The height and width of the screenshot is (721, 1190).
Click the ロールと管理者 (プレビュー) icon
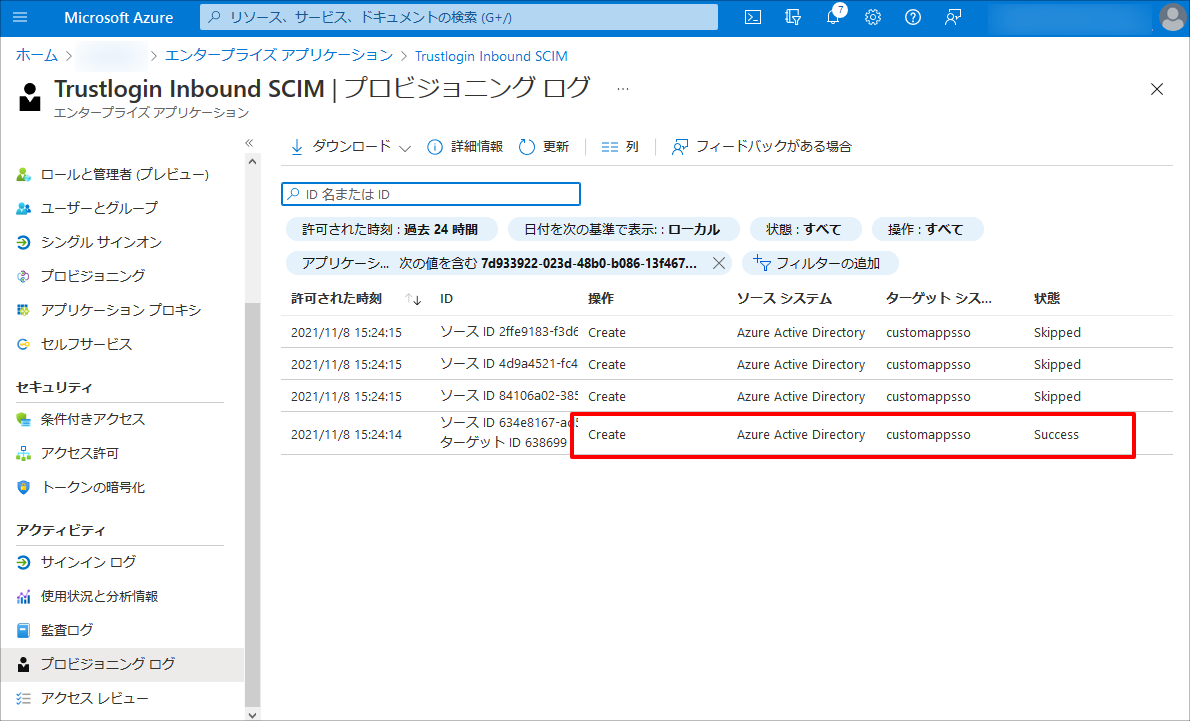[24, 175]
